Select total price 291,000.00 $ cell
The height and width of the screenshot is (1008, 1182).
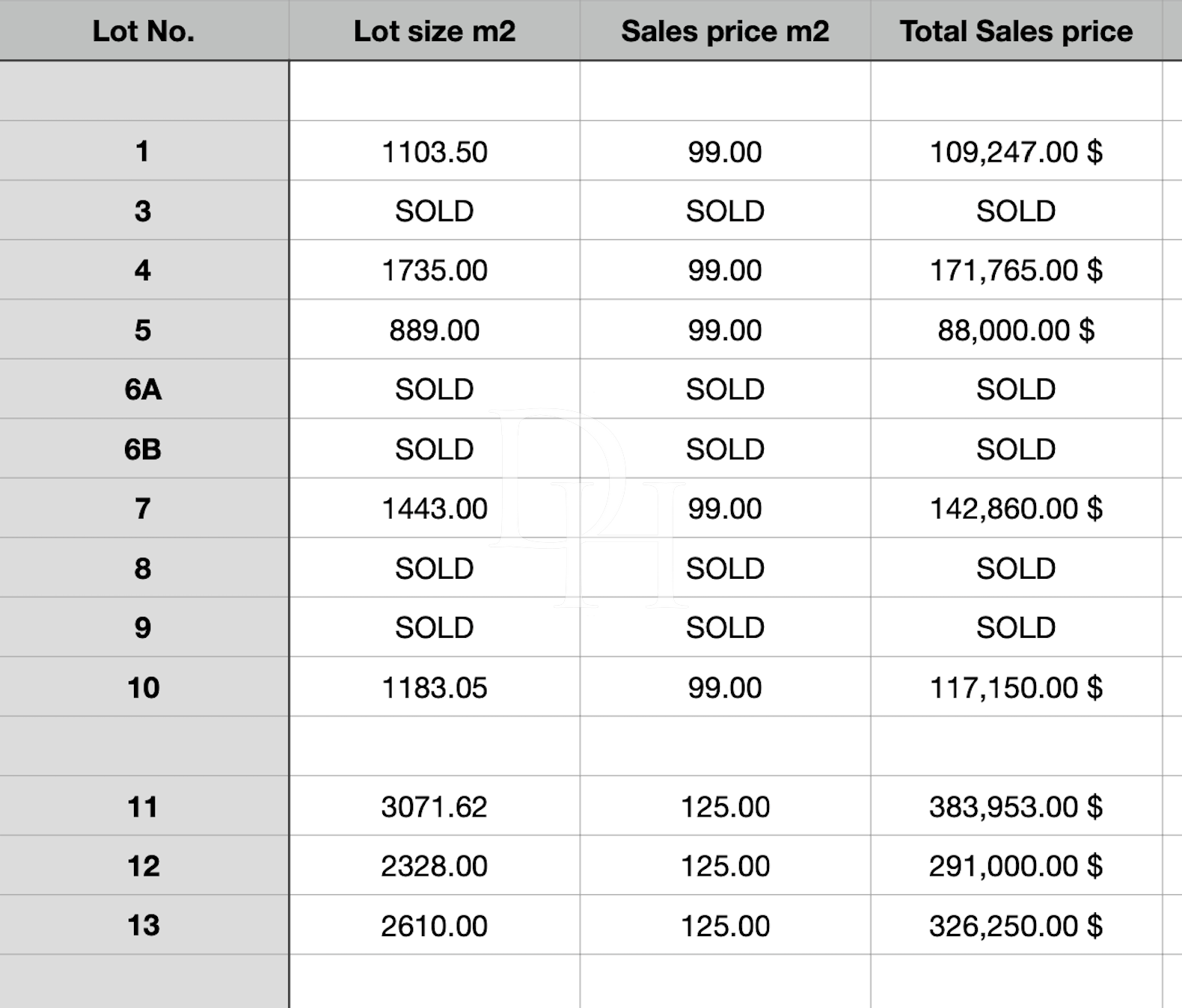pyautogui.click(x=1016, y=866)
